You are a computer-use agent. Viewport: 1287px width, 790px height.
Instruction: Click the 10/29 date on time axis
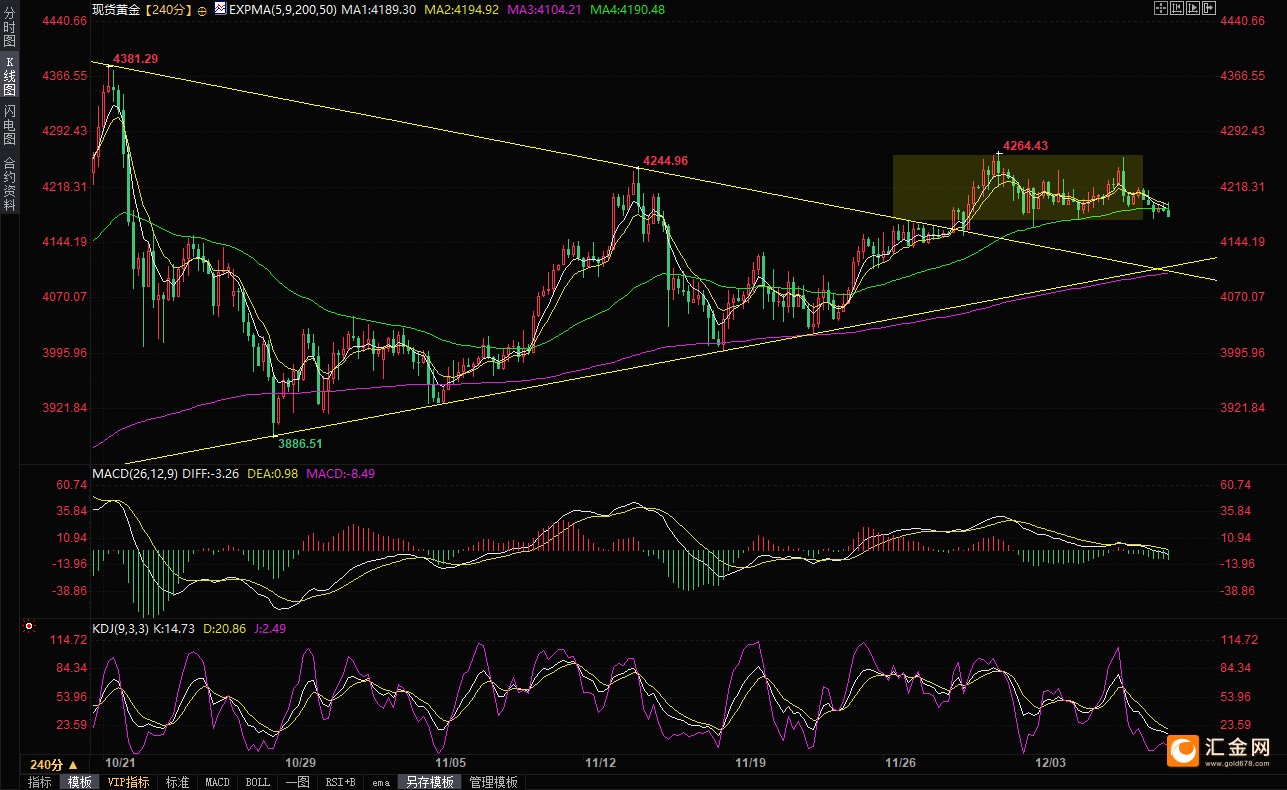(300, 763)
